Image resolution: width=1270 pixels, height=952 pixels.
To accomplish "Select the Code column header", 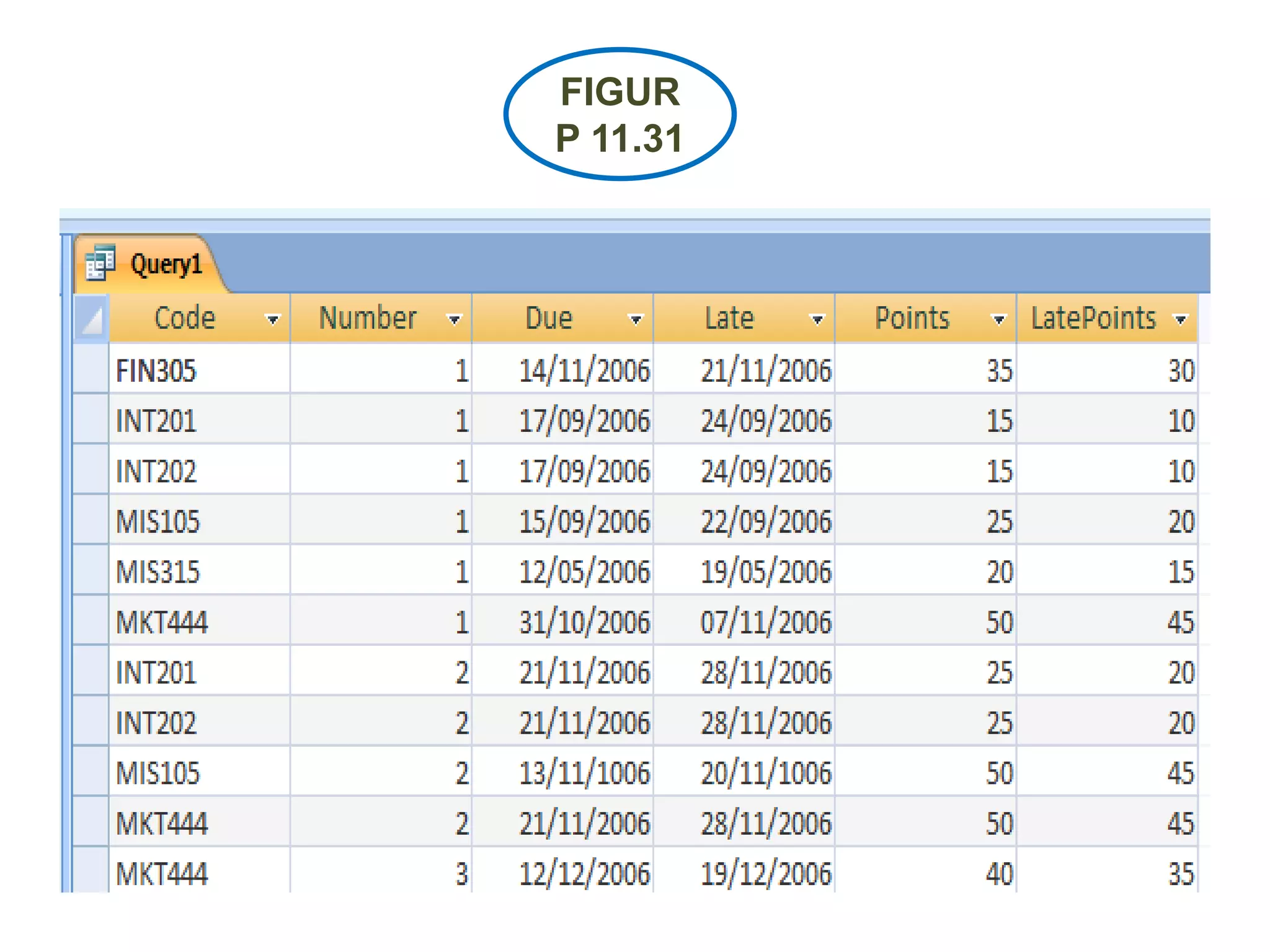I will tap(185, 319).
